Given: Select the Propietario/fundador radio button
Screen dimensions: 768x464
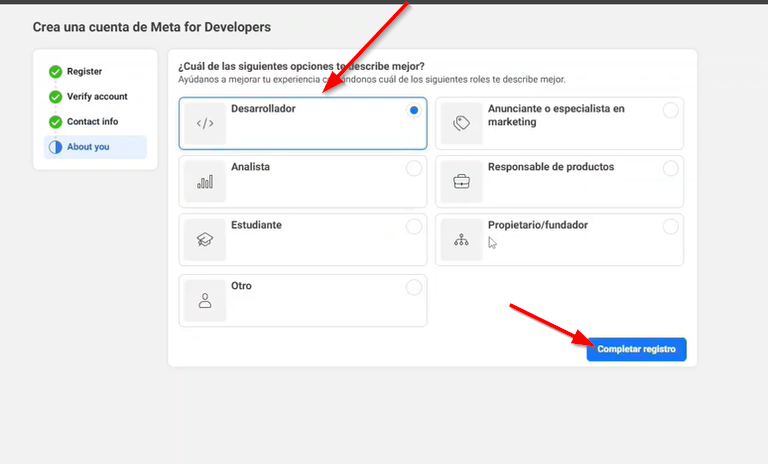Looking at the screenshot, I should click(x=671, y=227).
